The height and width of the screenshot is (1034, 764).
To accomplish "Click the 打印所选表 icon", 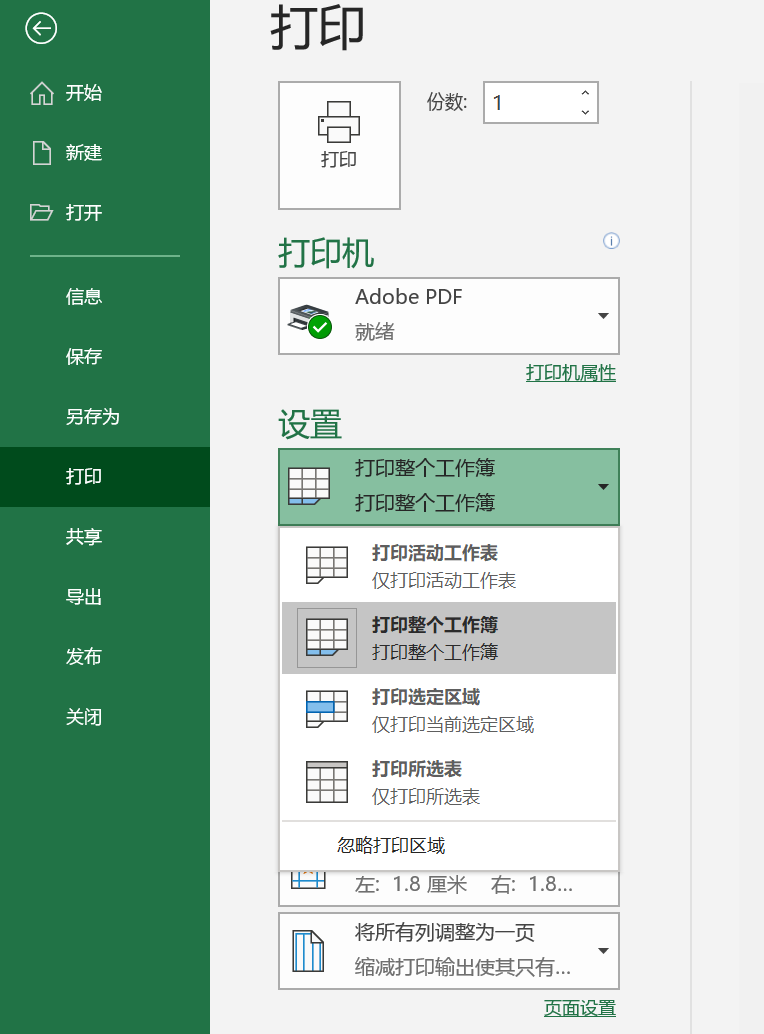I will click(x=327, y=781).
